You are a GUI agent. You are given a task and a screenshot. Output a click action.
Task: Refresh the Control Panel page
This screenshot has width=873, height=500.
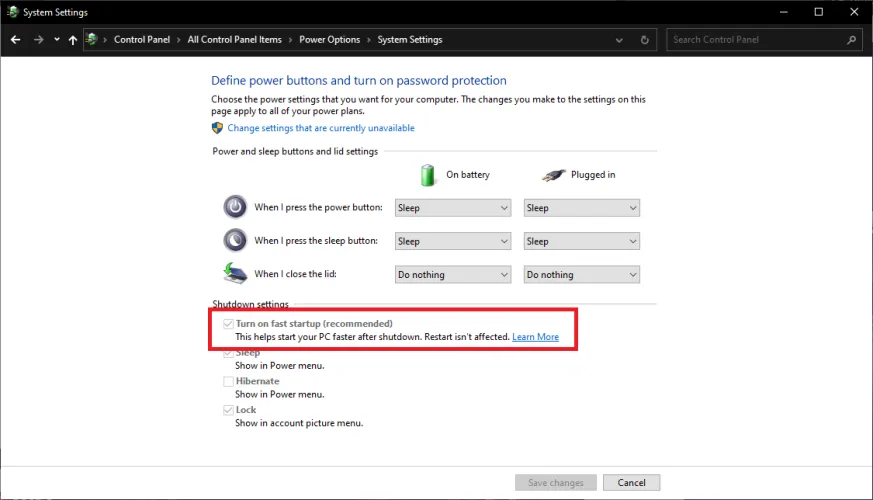(x=645, y=40)
